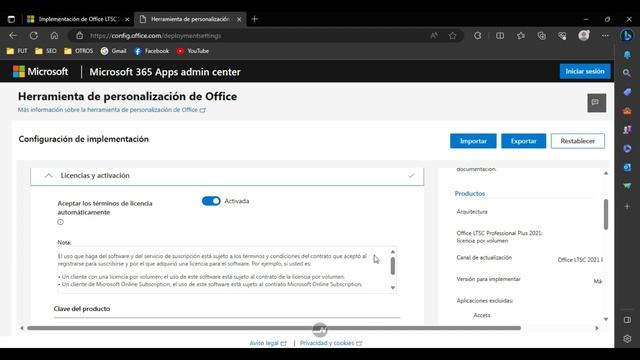Viewport: 640px width, 360px height.
Task: Click the Importar button
Action: 473,141
